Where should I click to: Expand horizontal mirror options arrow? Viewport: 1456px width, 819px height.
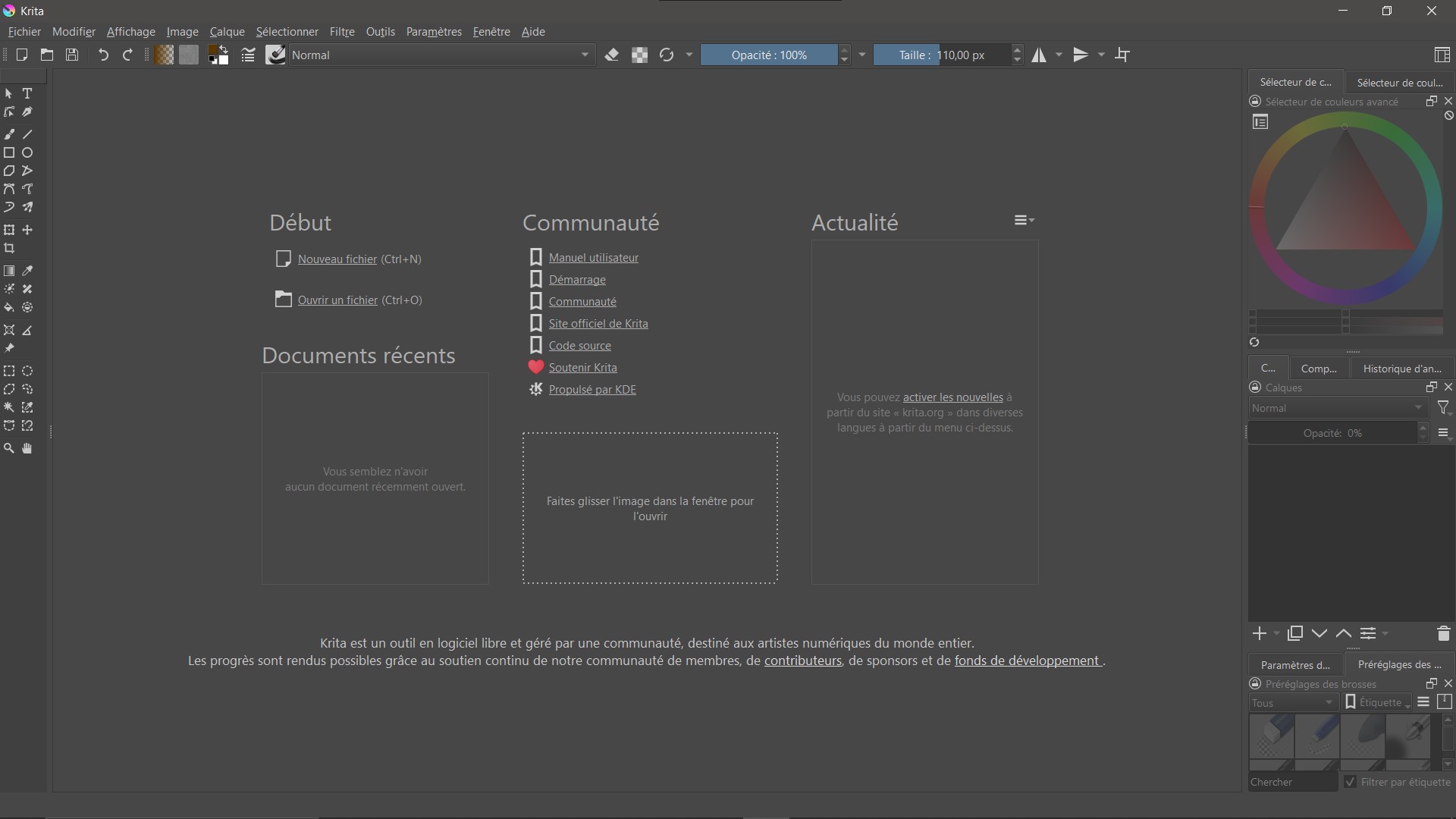pos(1059,55)
